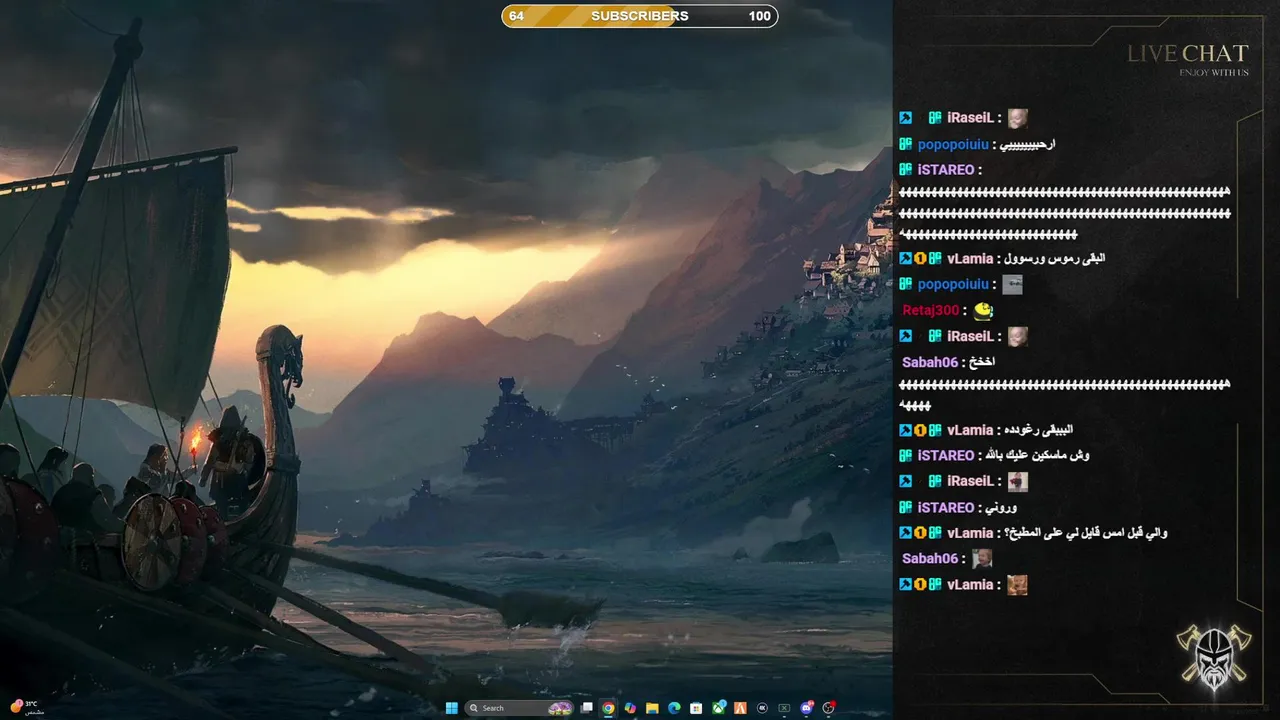Select vLamia message about المطبخ
Image resolution: width=1280 pixels, height=720 pixels.
coord(1033,533)
